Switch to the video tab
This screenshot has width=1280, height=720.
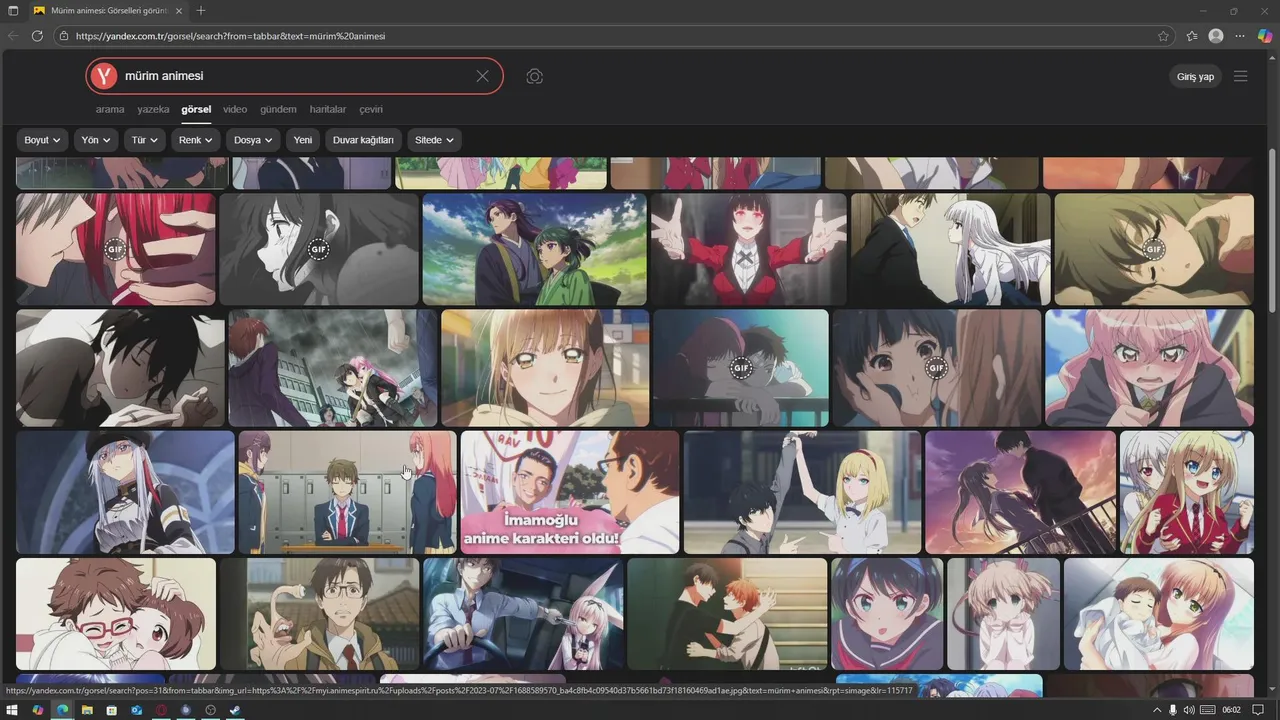pyautogui.click(x=235, y=109)
